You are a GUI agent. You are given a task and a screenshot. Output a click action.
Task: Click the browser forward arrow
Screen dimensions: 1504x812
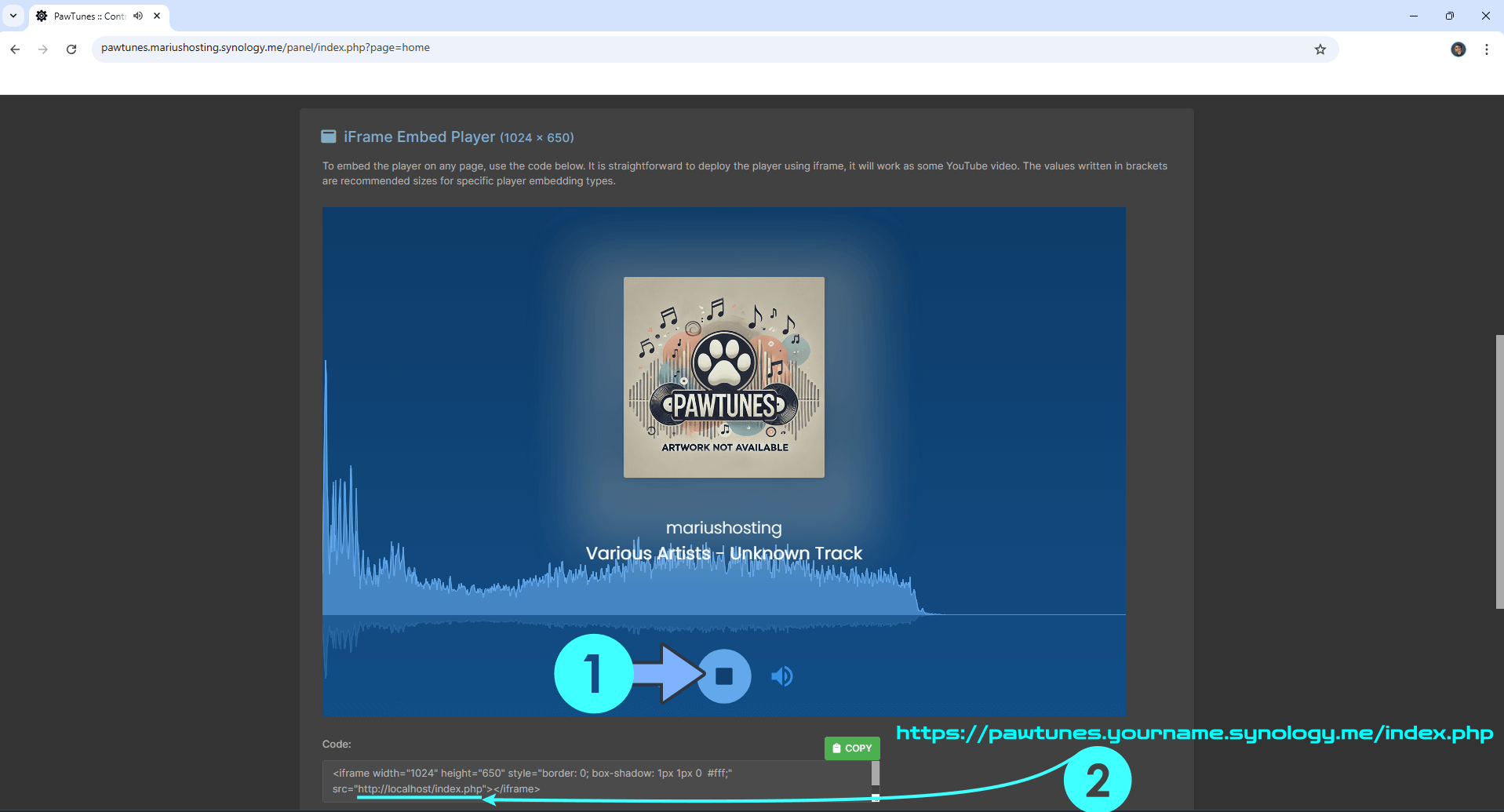43,49
